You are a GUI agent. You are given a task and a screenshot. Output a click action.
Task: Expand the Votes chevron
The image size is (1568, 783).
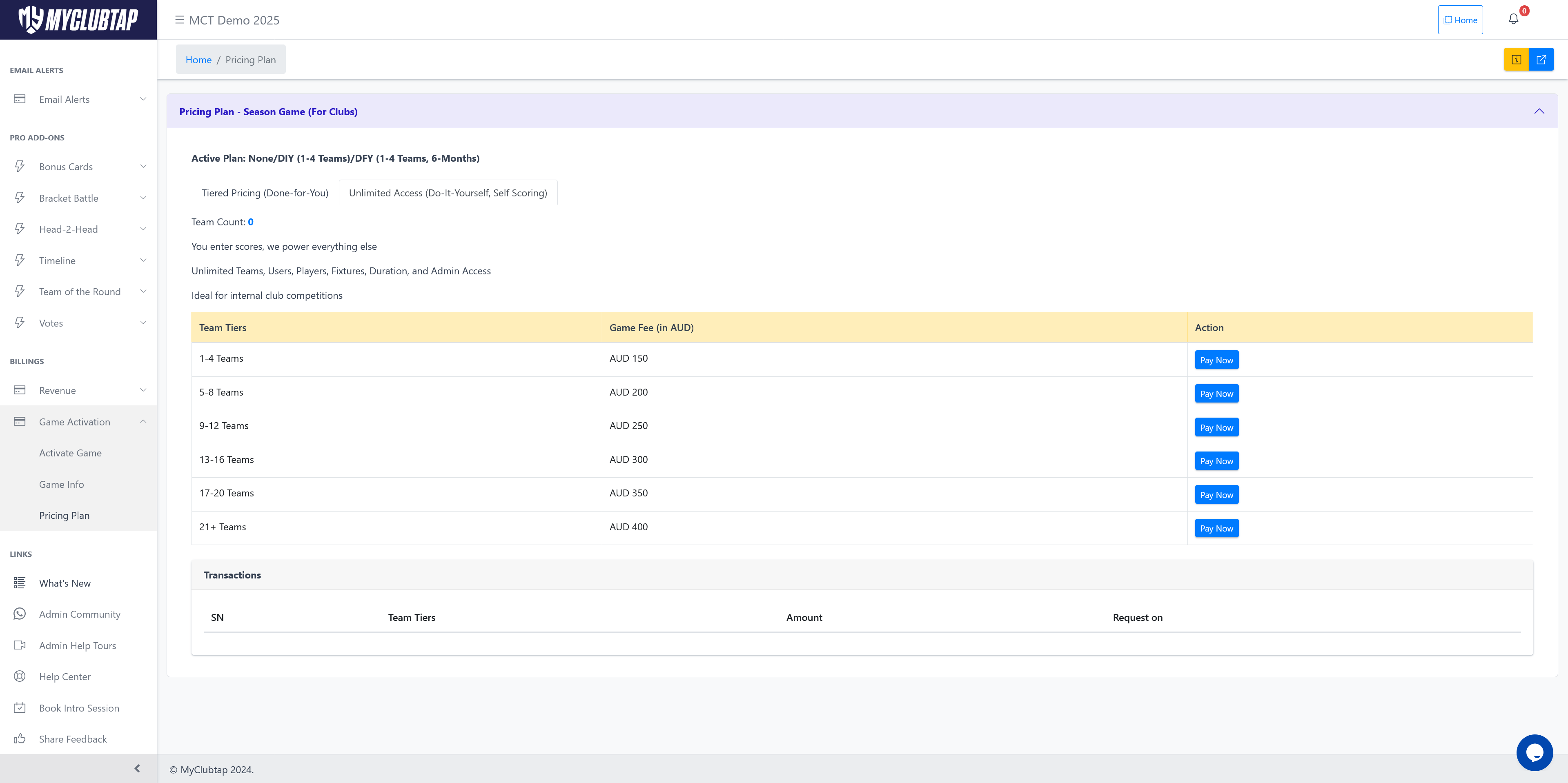coord(143,323)
